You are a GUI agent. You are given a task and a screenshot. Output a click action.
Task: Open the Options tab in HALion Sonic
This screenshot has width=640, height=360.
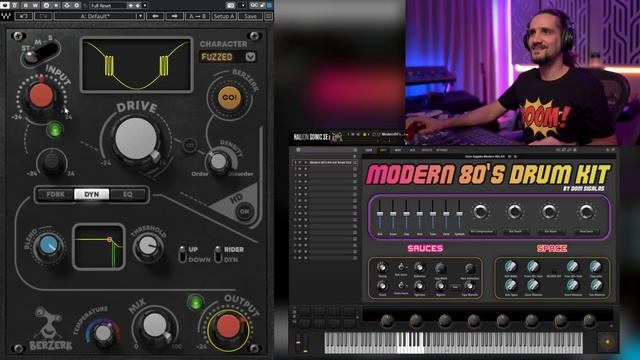442,150
